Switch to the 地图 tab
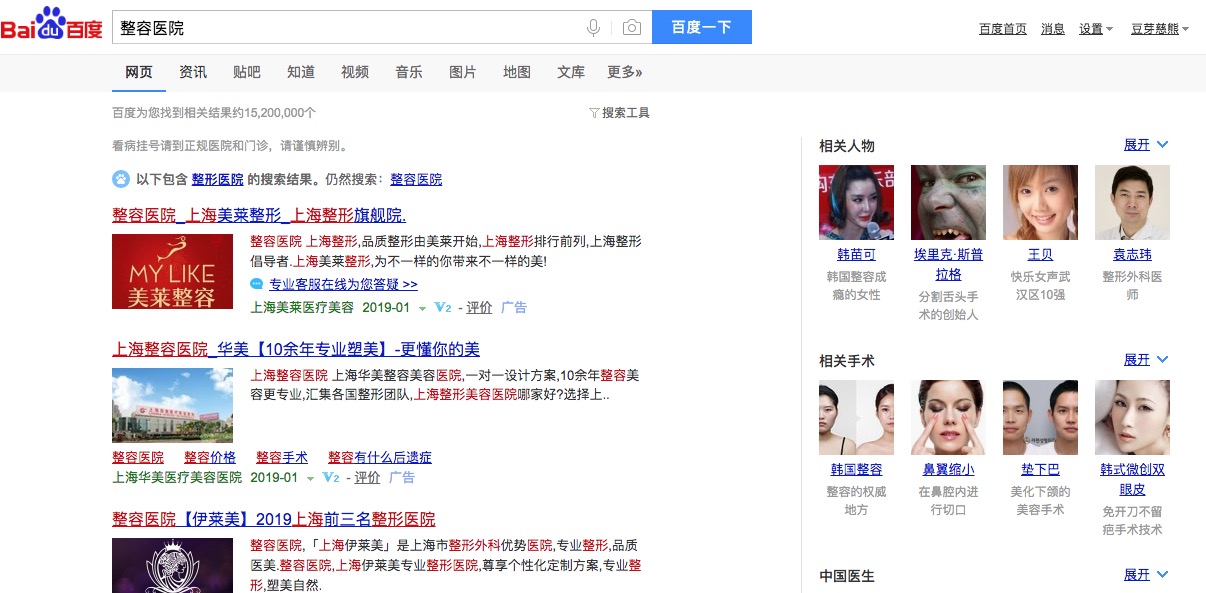The image size is (1206, 593). [517, 72]
